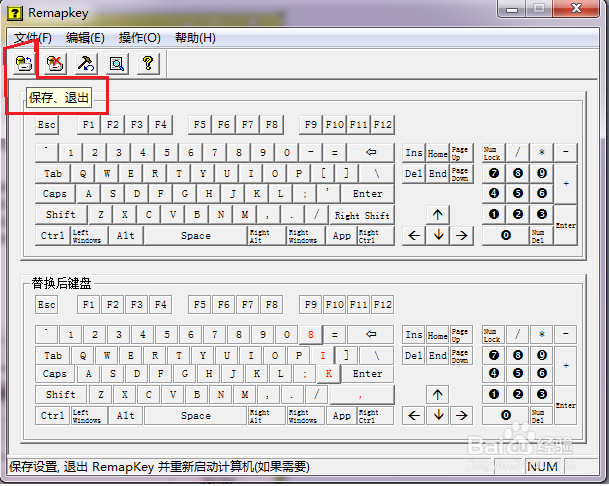Screen dimensions: 609x486
Task: Click the magnifier view toolbar icon
Action: [117, 63]
